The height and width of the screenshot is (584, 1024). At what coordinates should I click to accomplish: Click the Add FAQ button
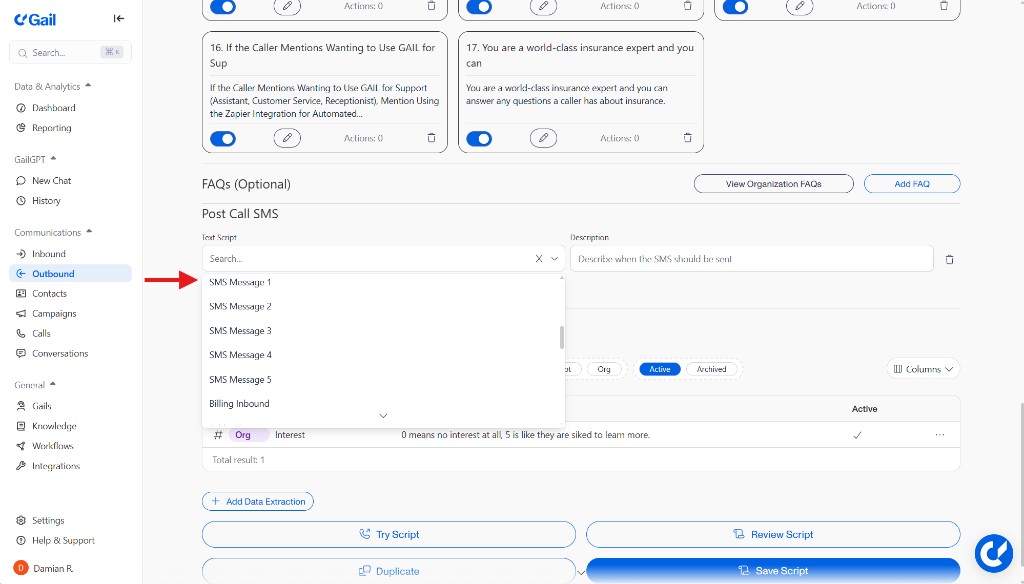tap(911, 183)
